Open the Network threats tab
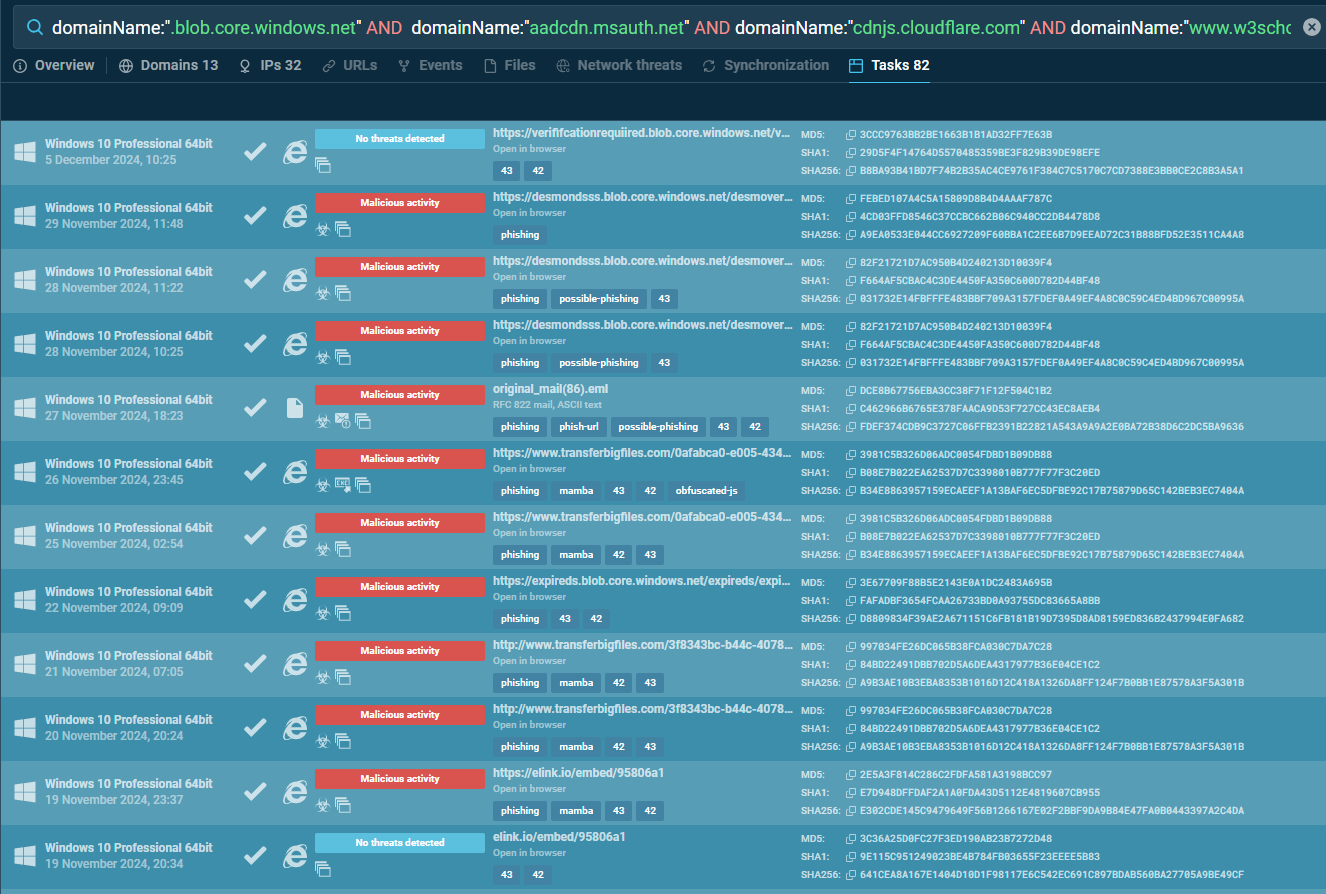 pyautogui.click(x=630, y=65)
